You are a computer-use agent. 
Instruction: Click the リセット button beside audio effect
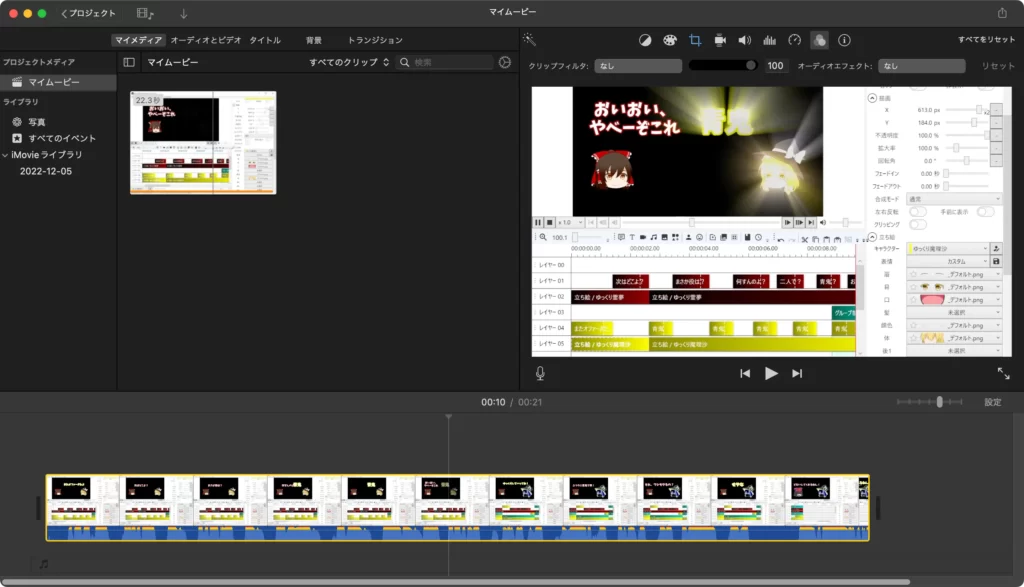coord(998,66)
